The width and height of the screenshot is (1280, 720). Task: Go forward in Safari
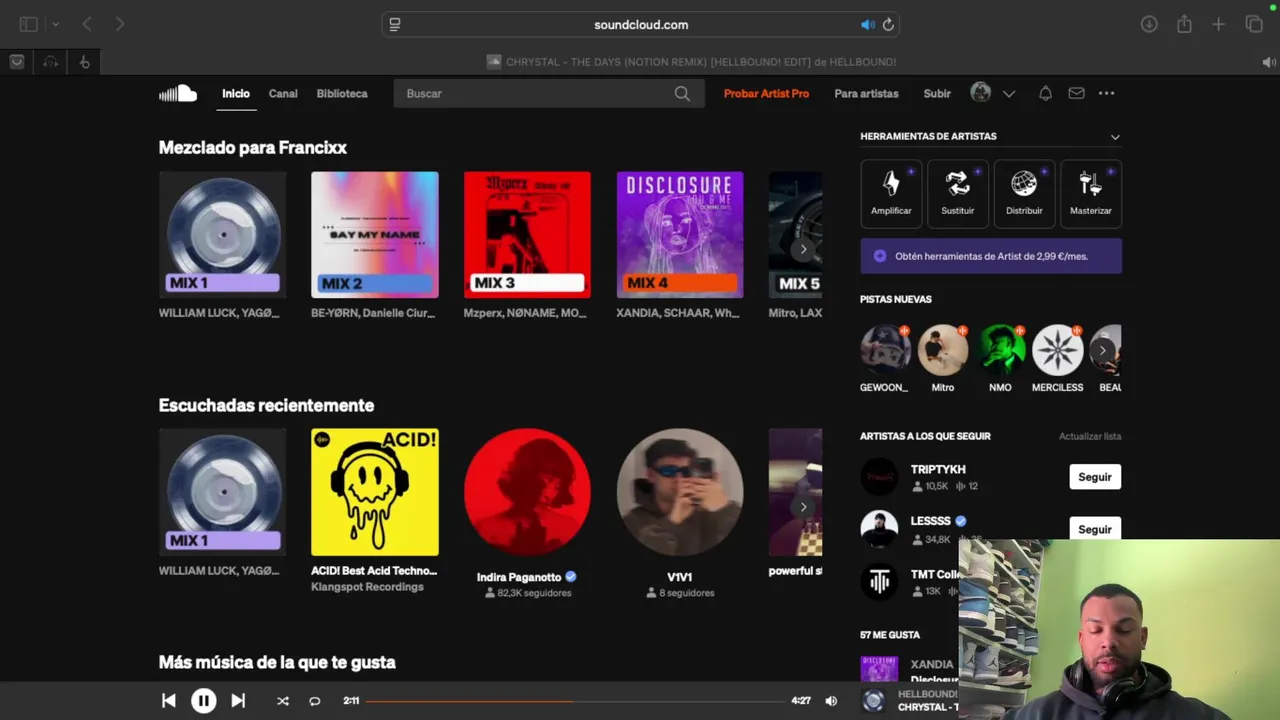tap(120, 24)
